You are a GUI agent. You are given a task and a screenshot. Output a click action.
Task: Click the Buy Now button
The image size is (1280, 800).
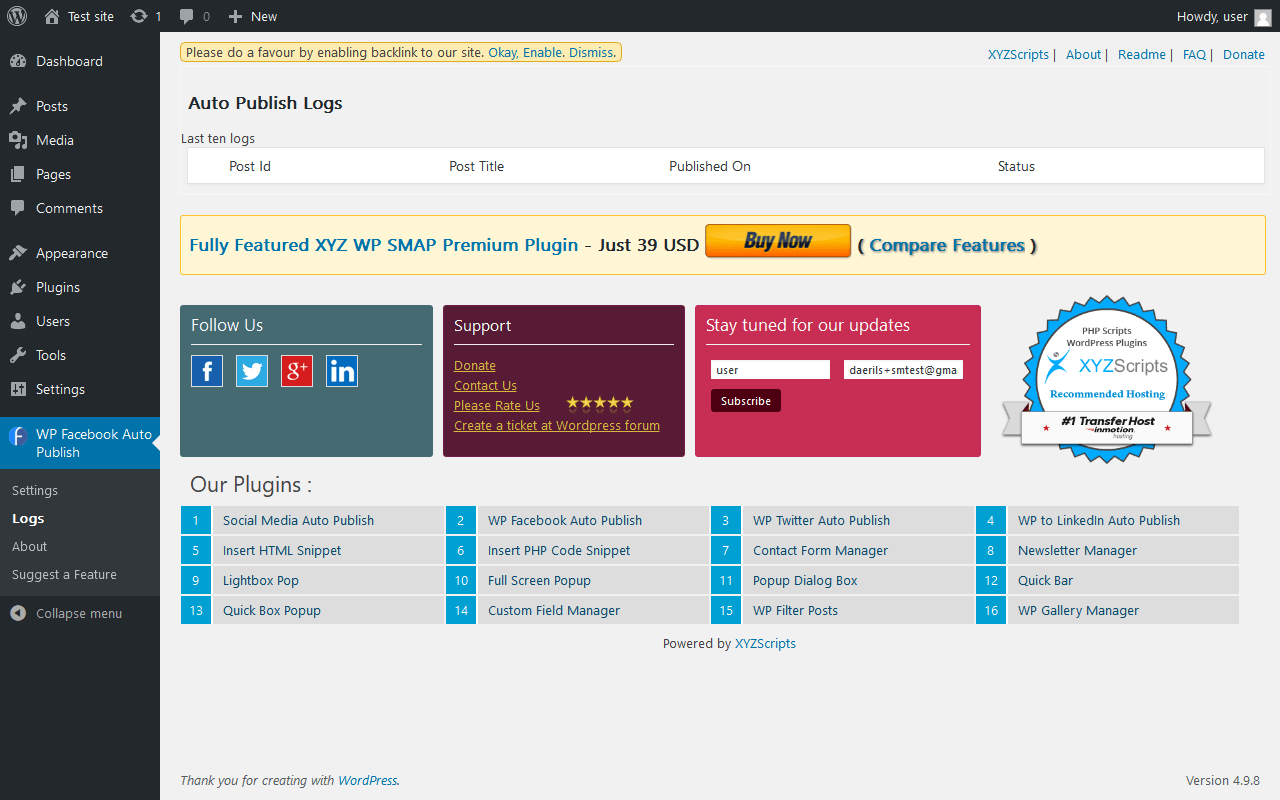(778, 241)
